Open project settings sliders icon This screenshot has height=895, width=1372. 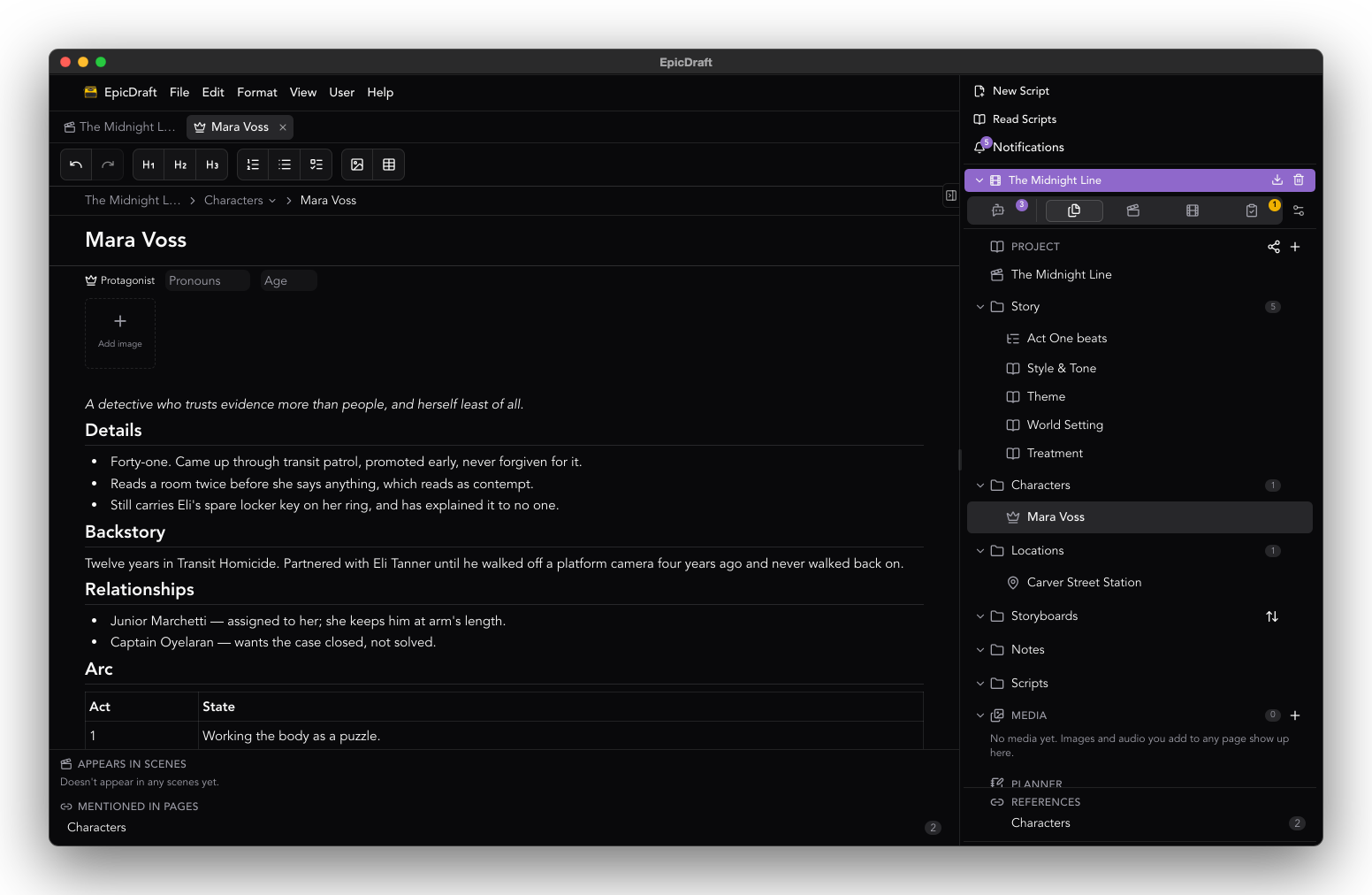[x=1299, y=210]
